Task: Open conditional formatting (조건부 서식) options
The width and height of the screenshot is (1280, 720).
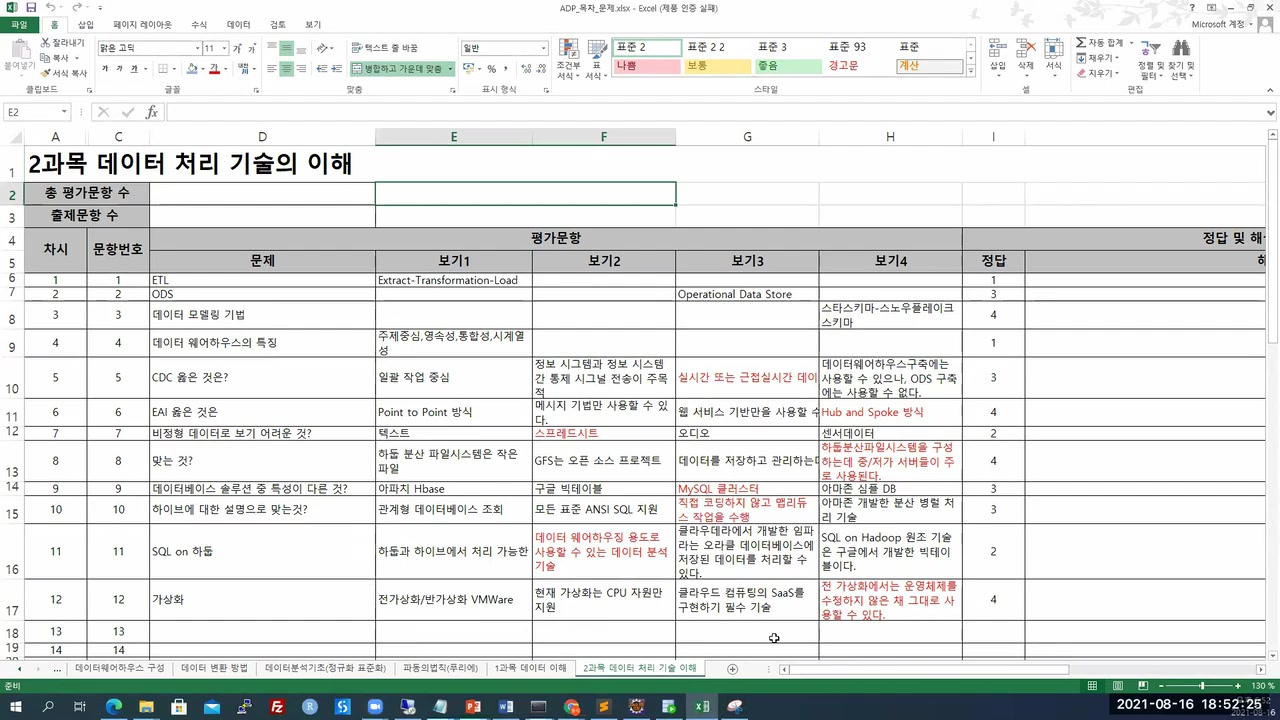Action: [x=568, y=60]
